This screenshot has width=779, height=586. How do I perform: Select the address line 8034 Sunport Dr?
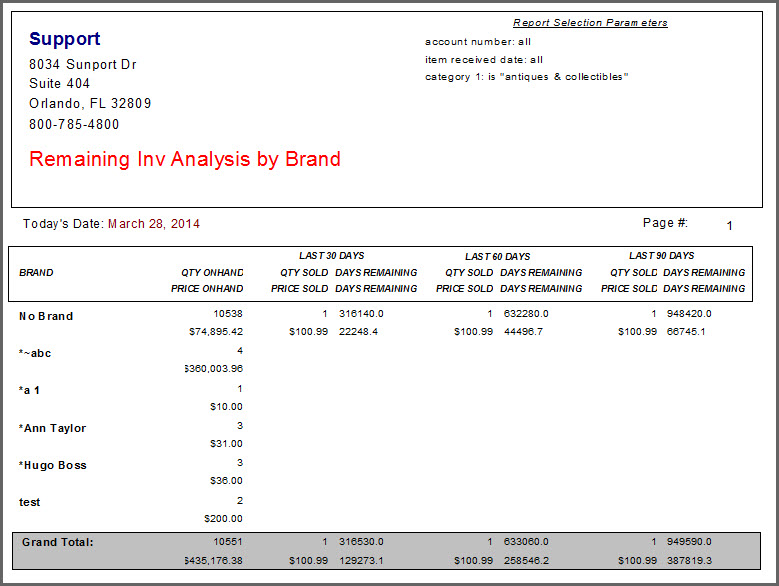[82, 65]
